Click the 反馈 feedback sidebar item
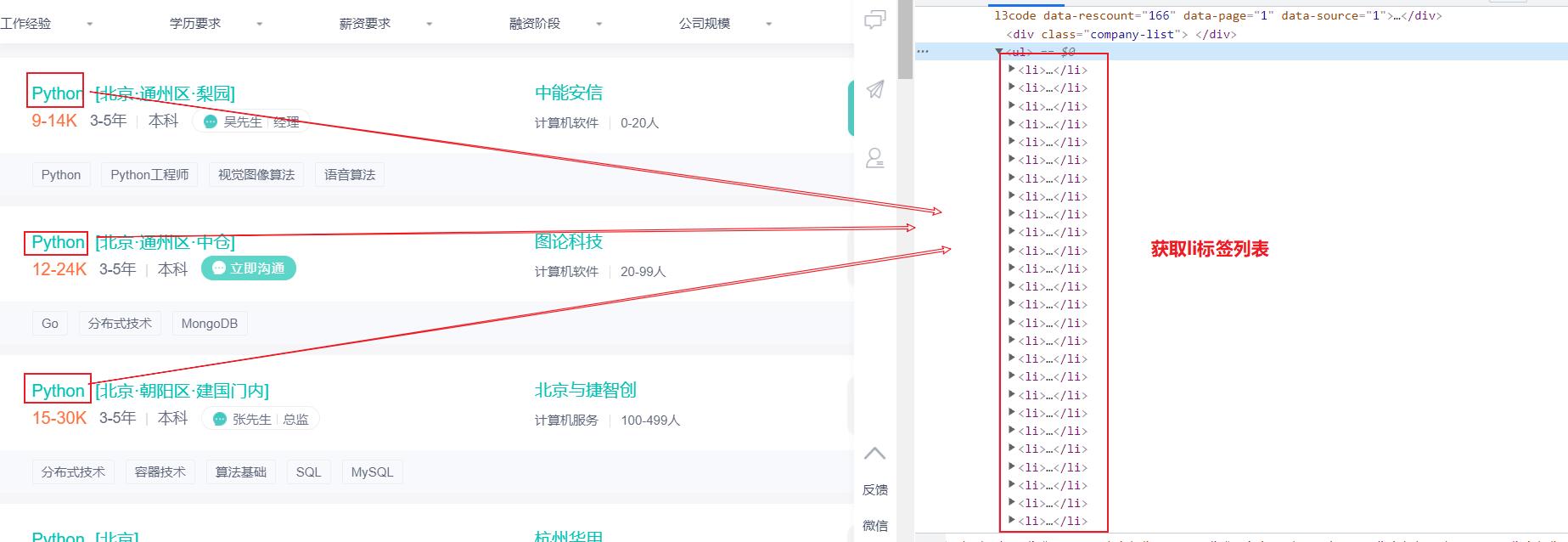 874,489
